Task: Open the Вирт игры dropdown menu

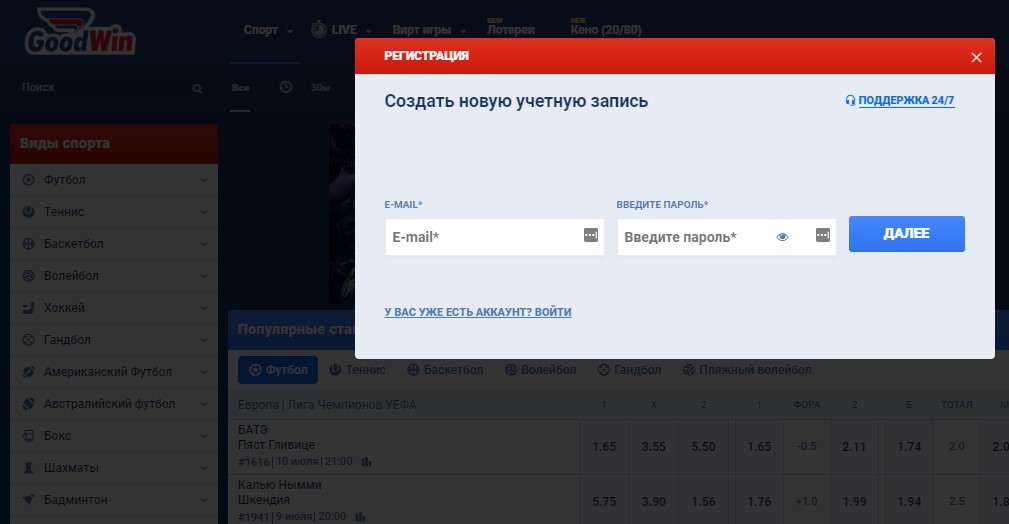Action: coord(429,30)
